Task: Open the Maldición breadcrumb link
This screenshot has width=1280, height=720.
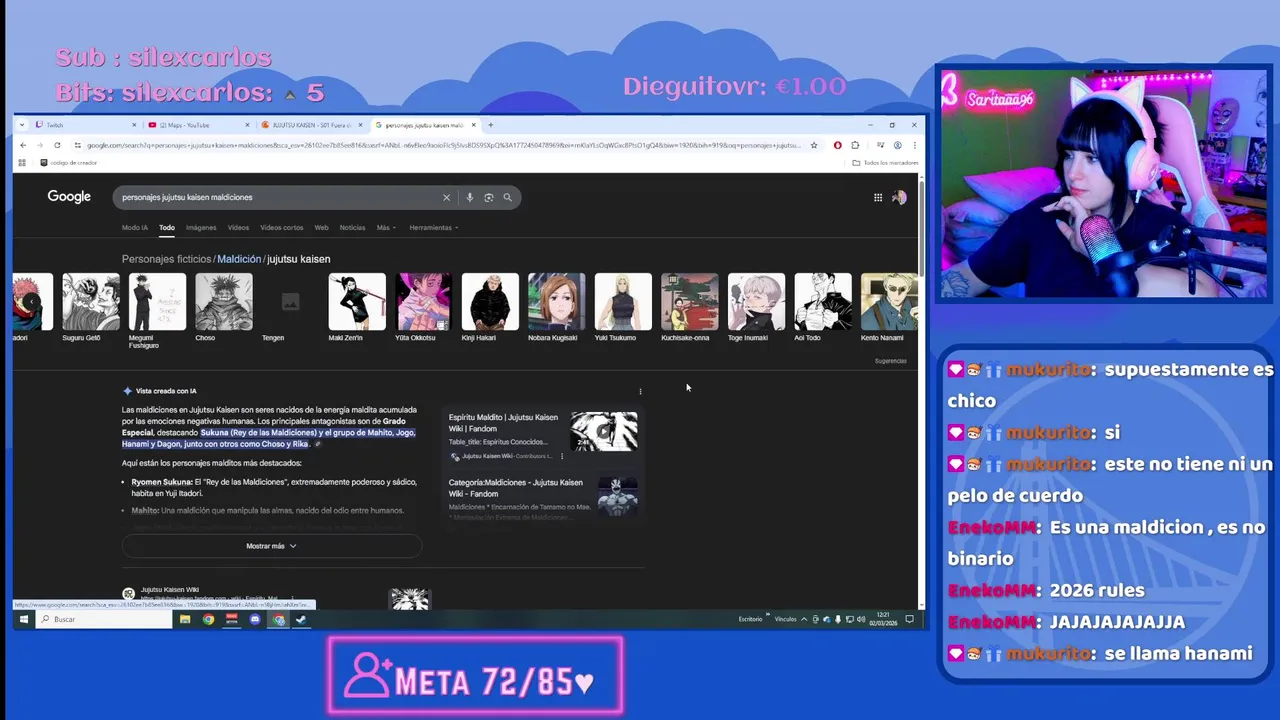Action: coord(239,259)
